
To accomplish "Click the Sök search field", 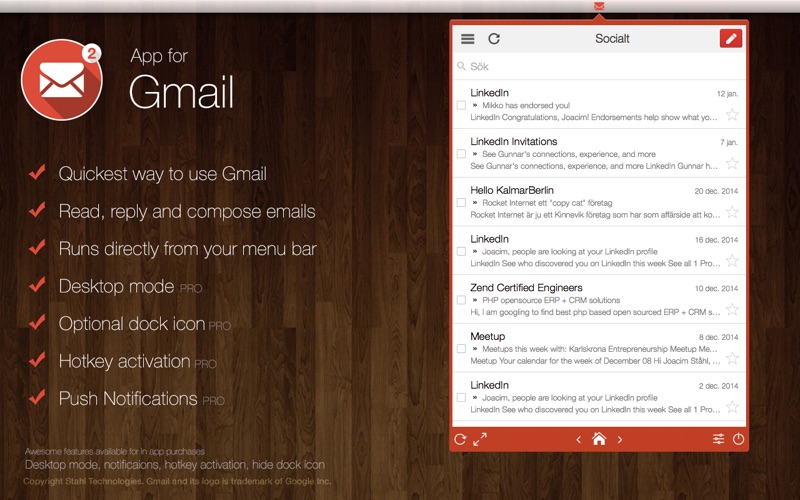I will pyautogui.click(x=599, y=66).
